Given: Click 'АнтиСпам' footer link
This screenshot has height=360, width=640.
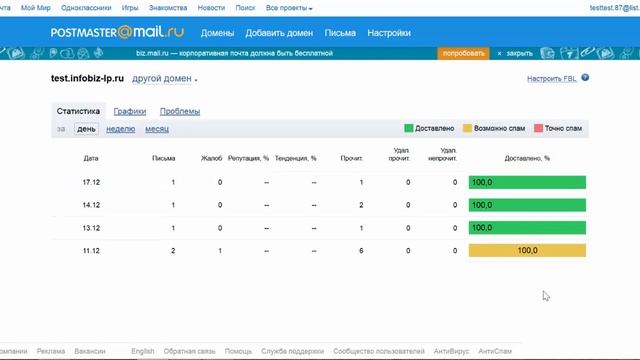Looking at the screenshot, I should coord(495,351).
